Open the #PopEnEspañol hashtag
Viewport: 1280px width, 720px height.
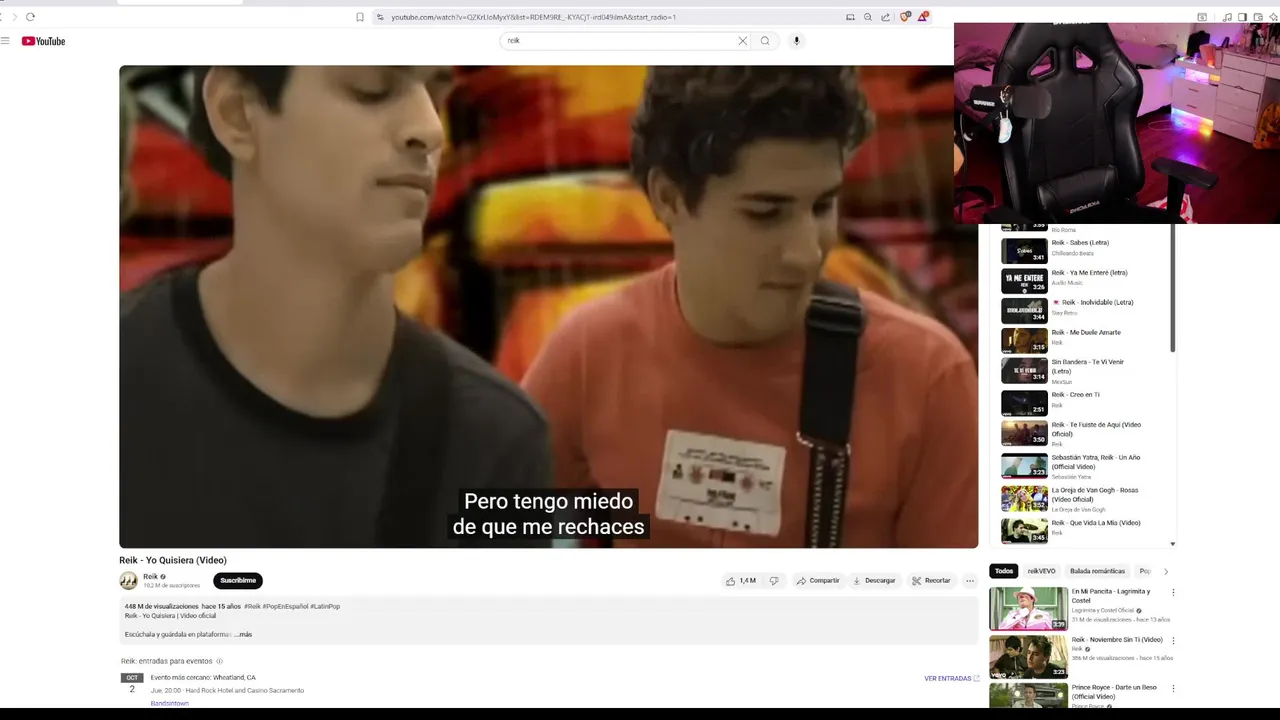(x=285, y=606)
